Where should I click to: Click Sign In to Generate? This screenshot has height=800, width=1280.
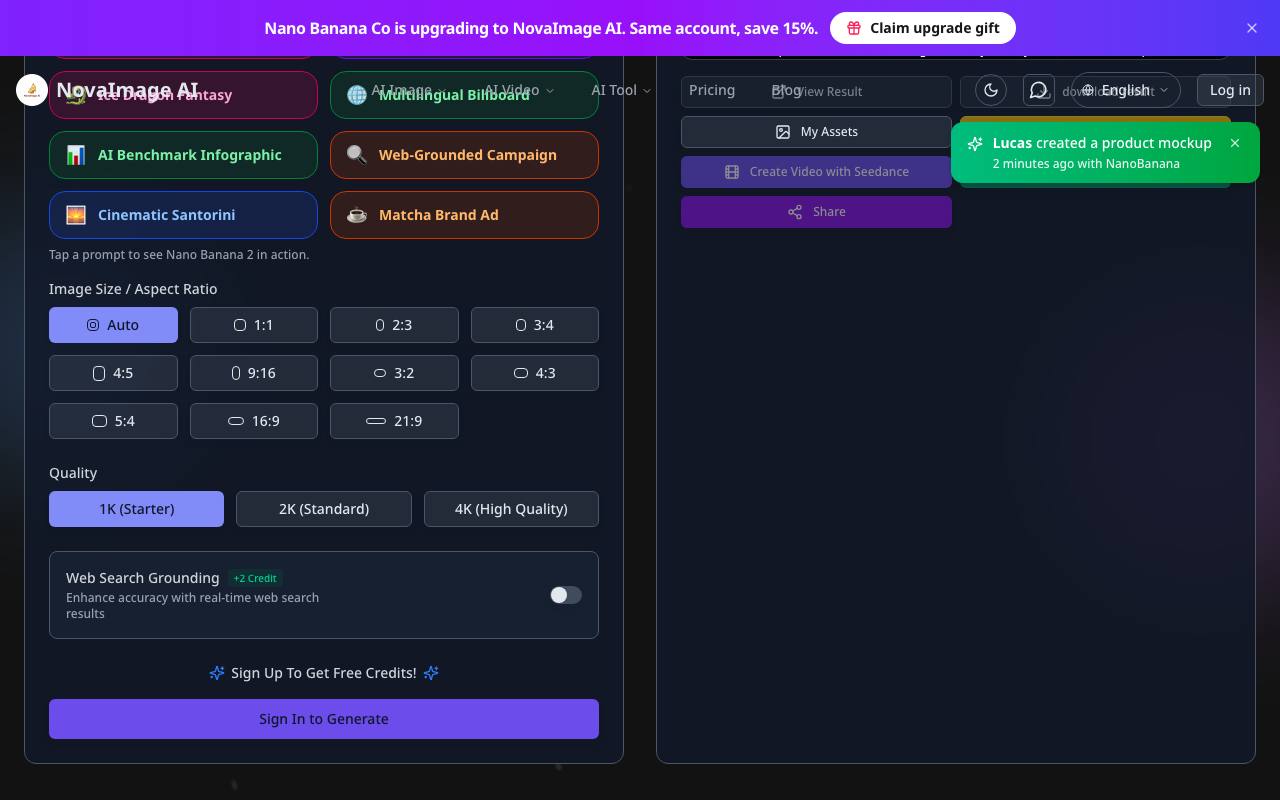click(x=324, y=719)
